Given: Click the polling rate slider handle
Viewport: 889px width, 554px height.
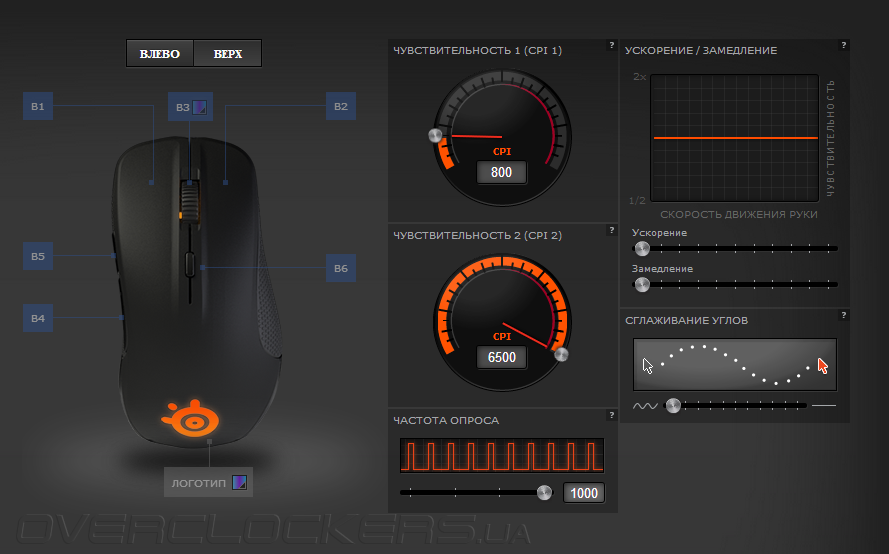Looking at the screenshot, I should click(x=544, y=492).
